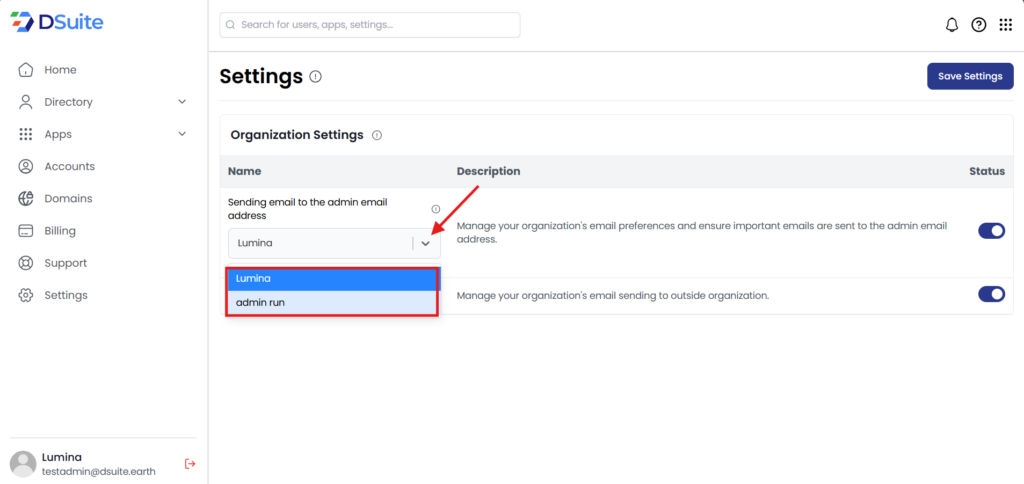Image resolution: width=1024 pixels, height=484 pixels.
Task: Click the notifications bell icon
Action: pyautogui.click(x=951, y=25)
